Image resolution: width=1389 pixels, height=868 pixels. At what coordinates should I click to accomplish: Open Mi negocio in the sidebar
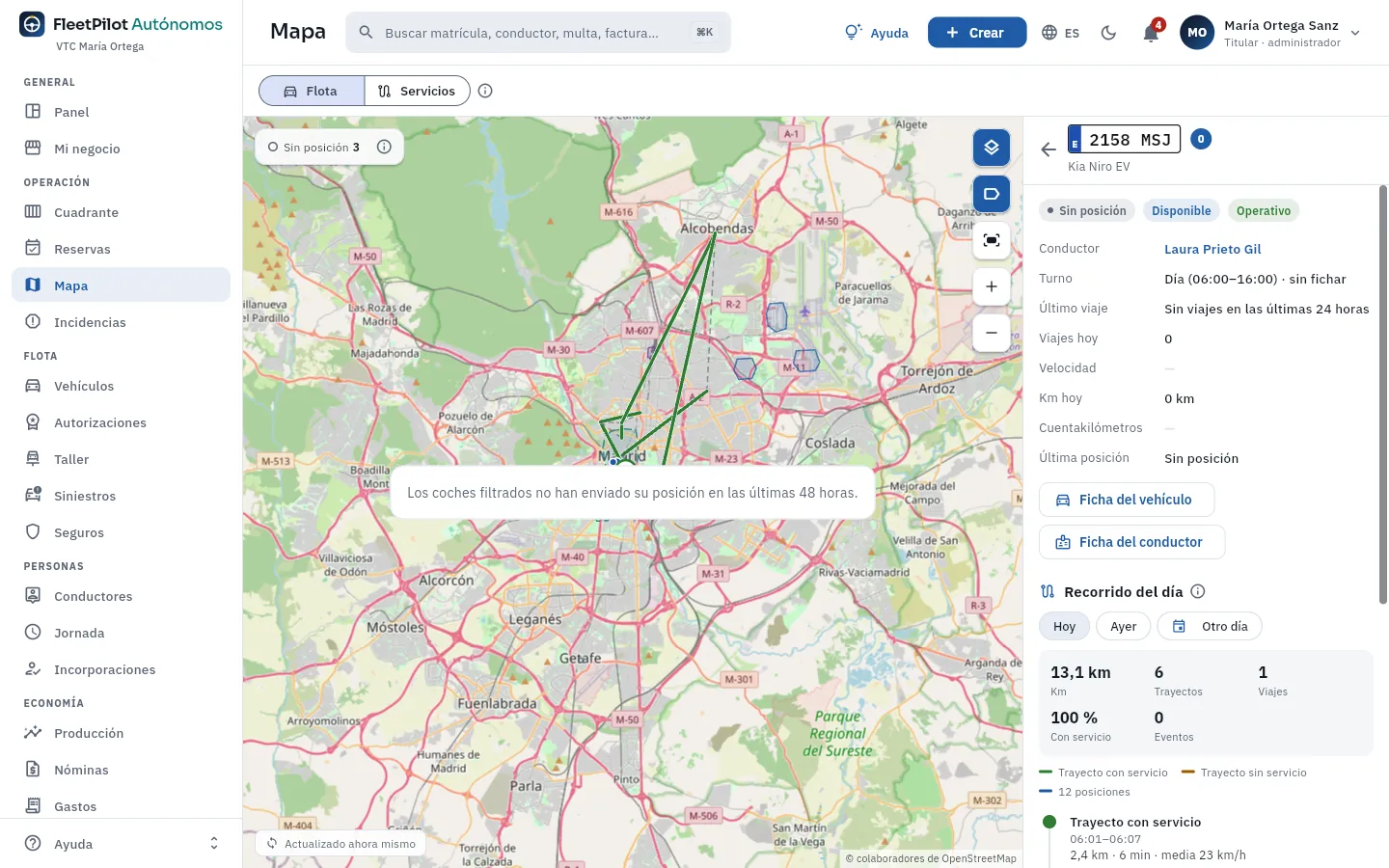coord(122,149)
